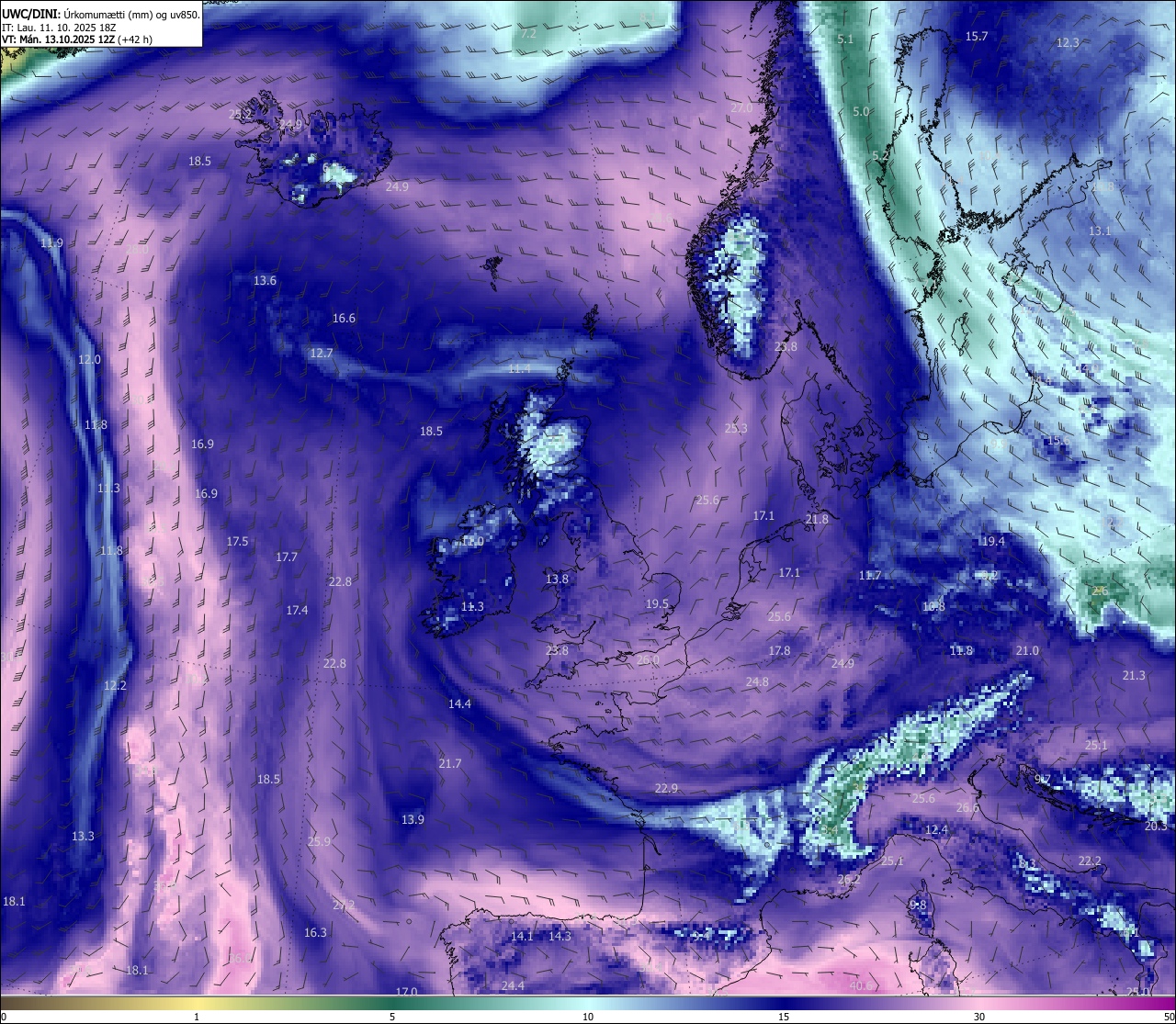Click the color scale at tick label 30
Viewport: 1176px width, 1024px height.
979,1003
